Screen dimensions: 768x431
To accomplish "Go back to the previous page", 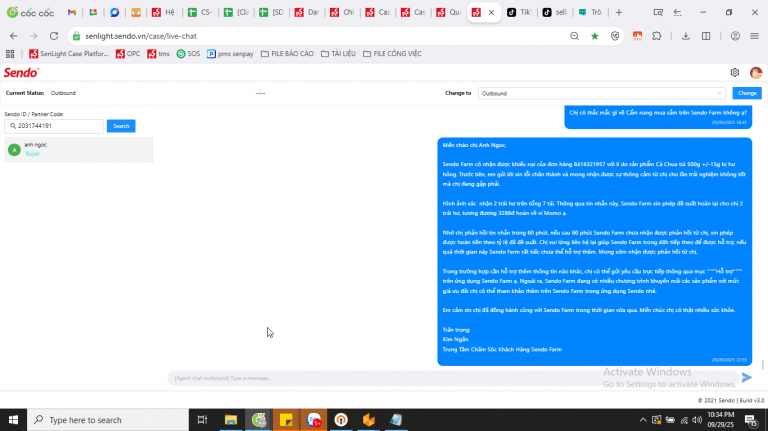I will [x=13, y=36].
